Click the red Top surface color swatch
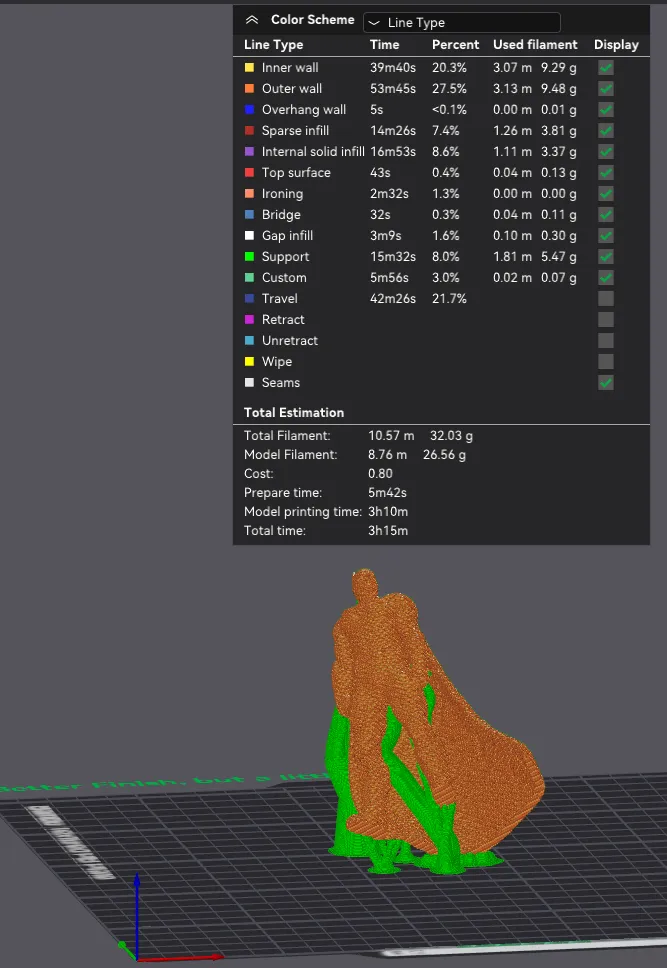Image resolution: width=667 pixels, height=968 pixels. point(250,172)
